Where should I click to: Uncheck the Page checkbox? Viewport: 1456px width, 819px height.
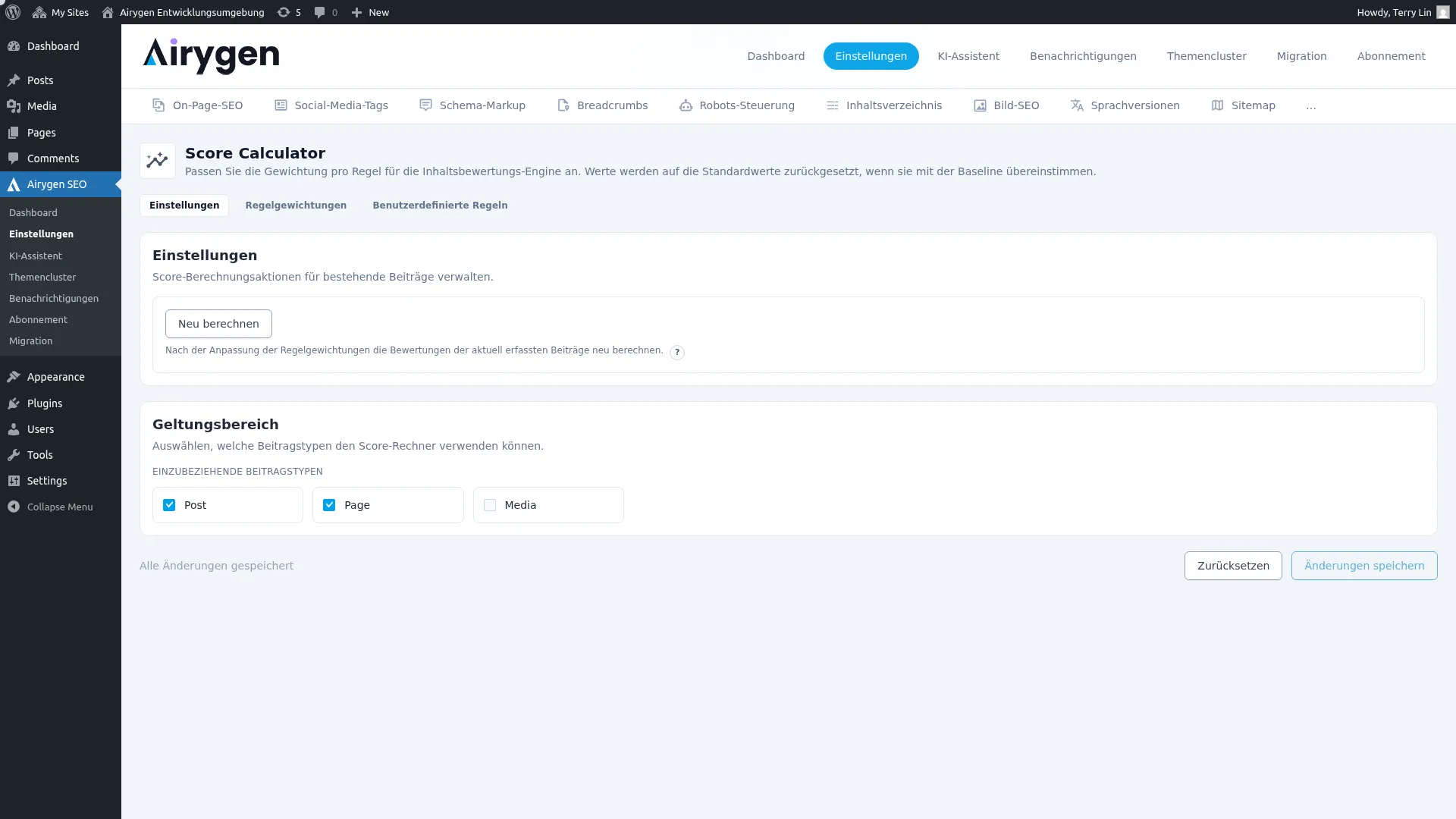tap(329, 505)
